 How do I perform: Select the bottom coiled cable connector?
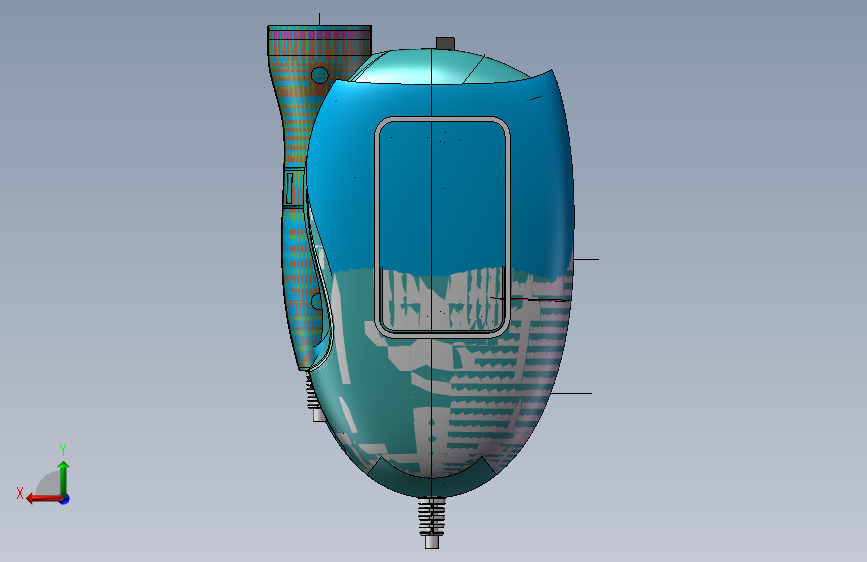pyautogui.click(x=432, y=523)
